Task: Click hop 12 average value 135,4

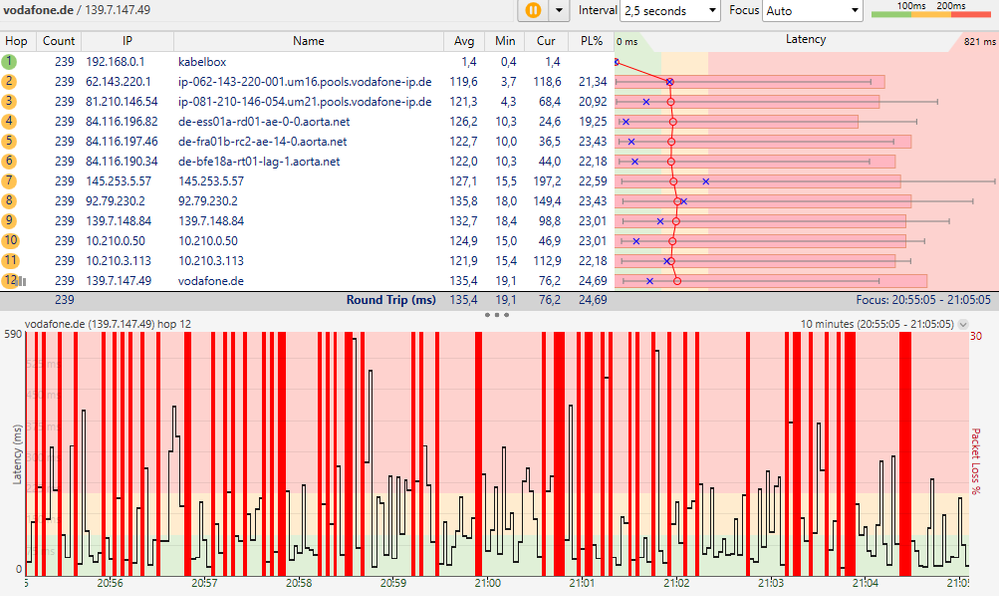Action: pyautogui.click(x=463, y=280)
